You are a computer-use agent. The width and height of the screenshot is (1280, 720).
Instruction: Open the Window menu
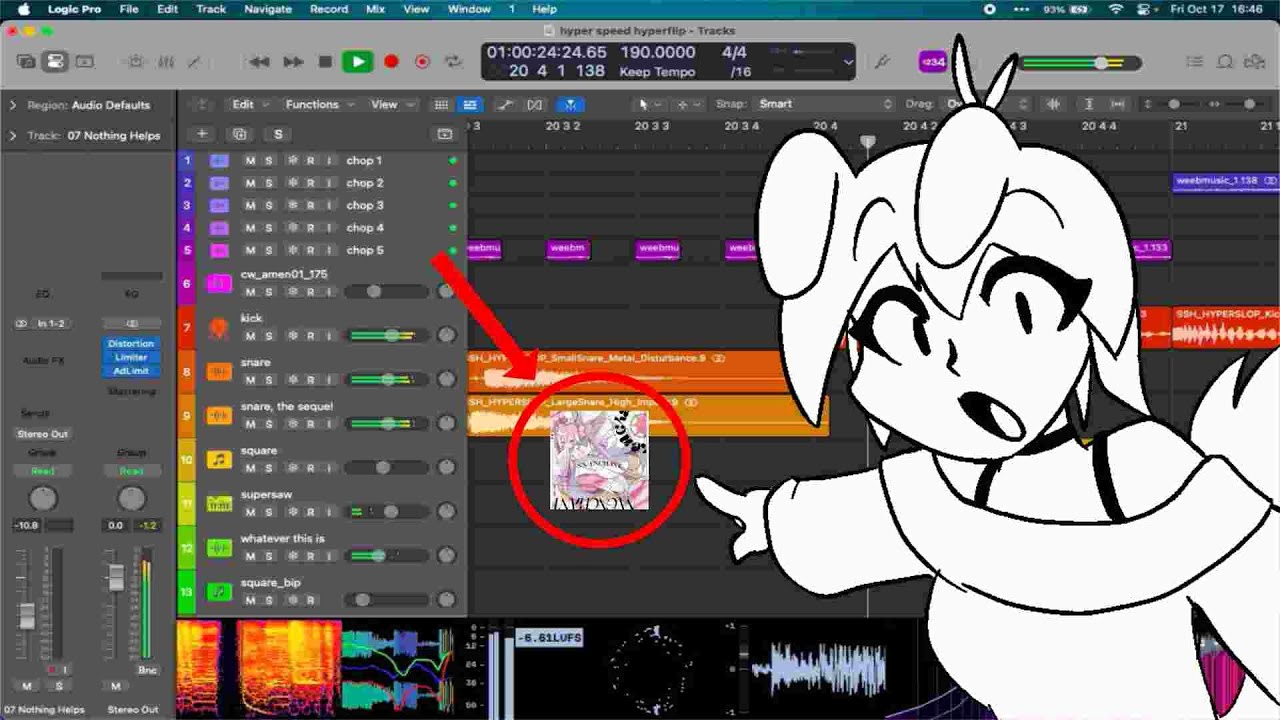[469, 9]
